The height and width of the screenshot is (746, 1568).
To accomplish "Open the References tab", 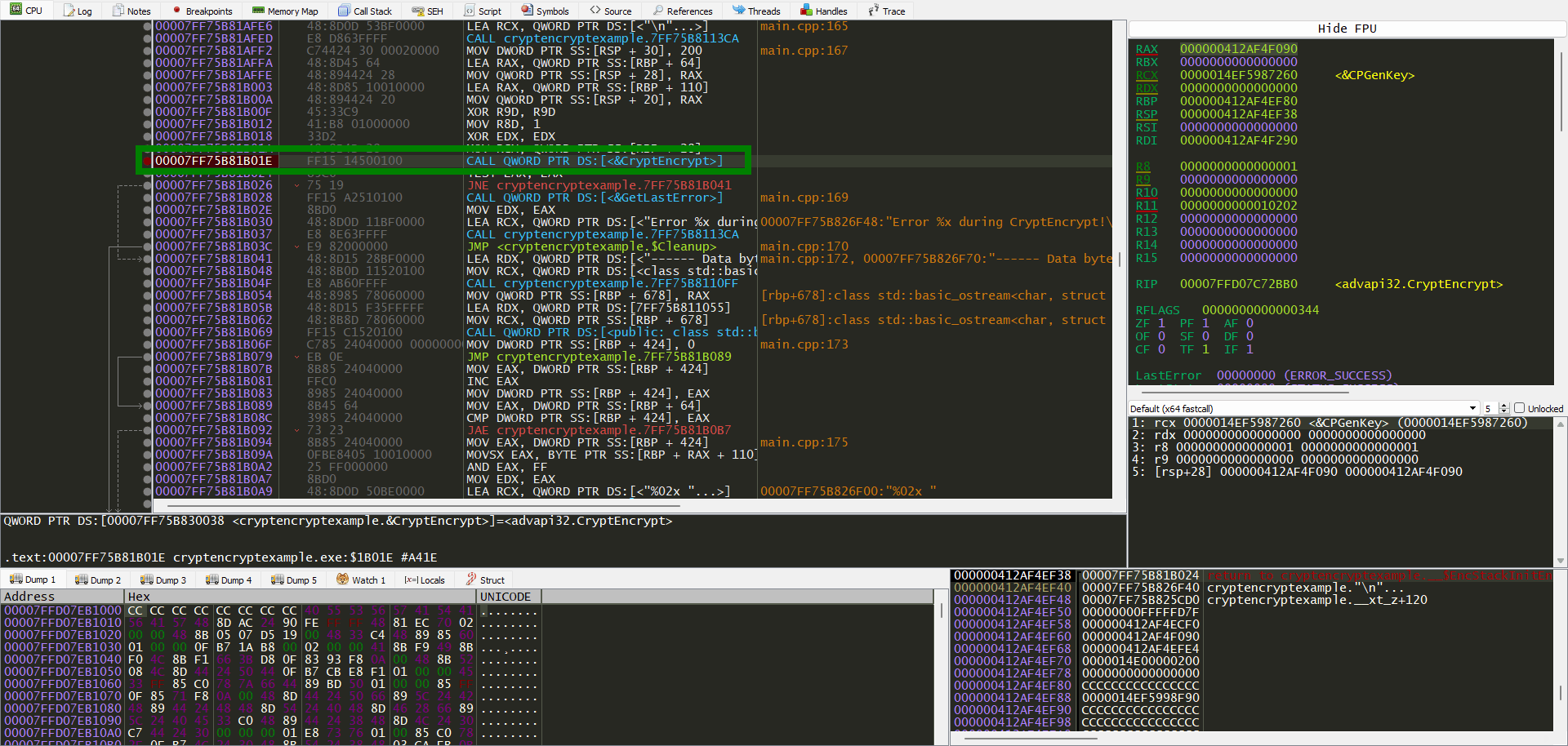I will coord(683,11).
